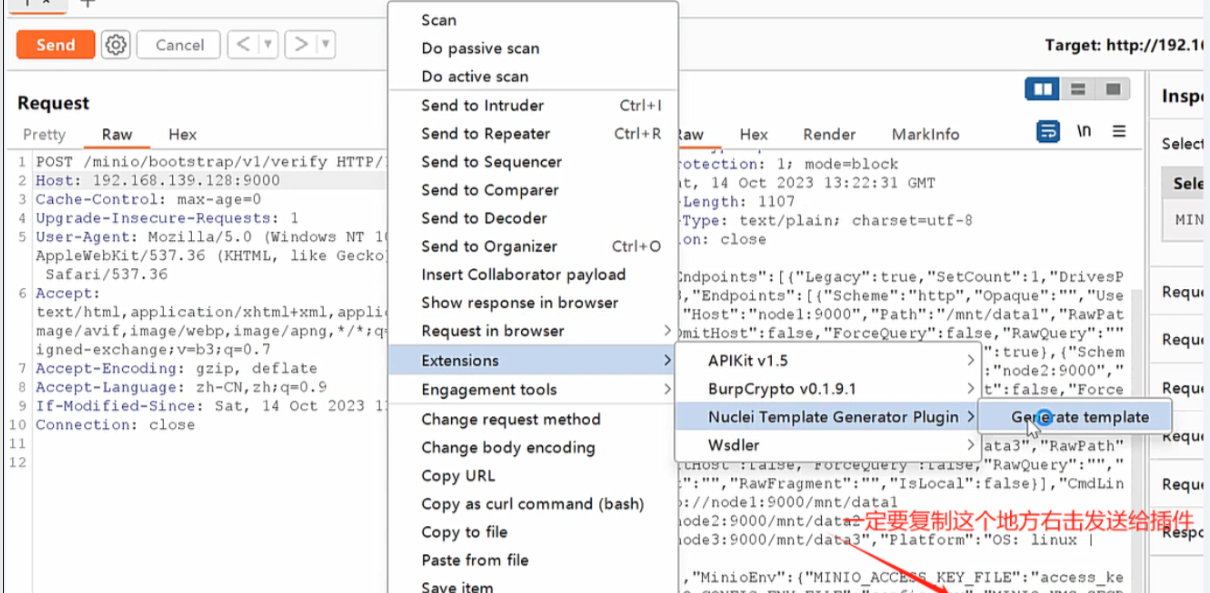
Task: Choose Copy URL
Action: point(533,475)
